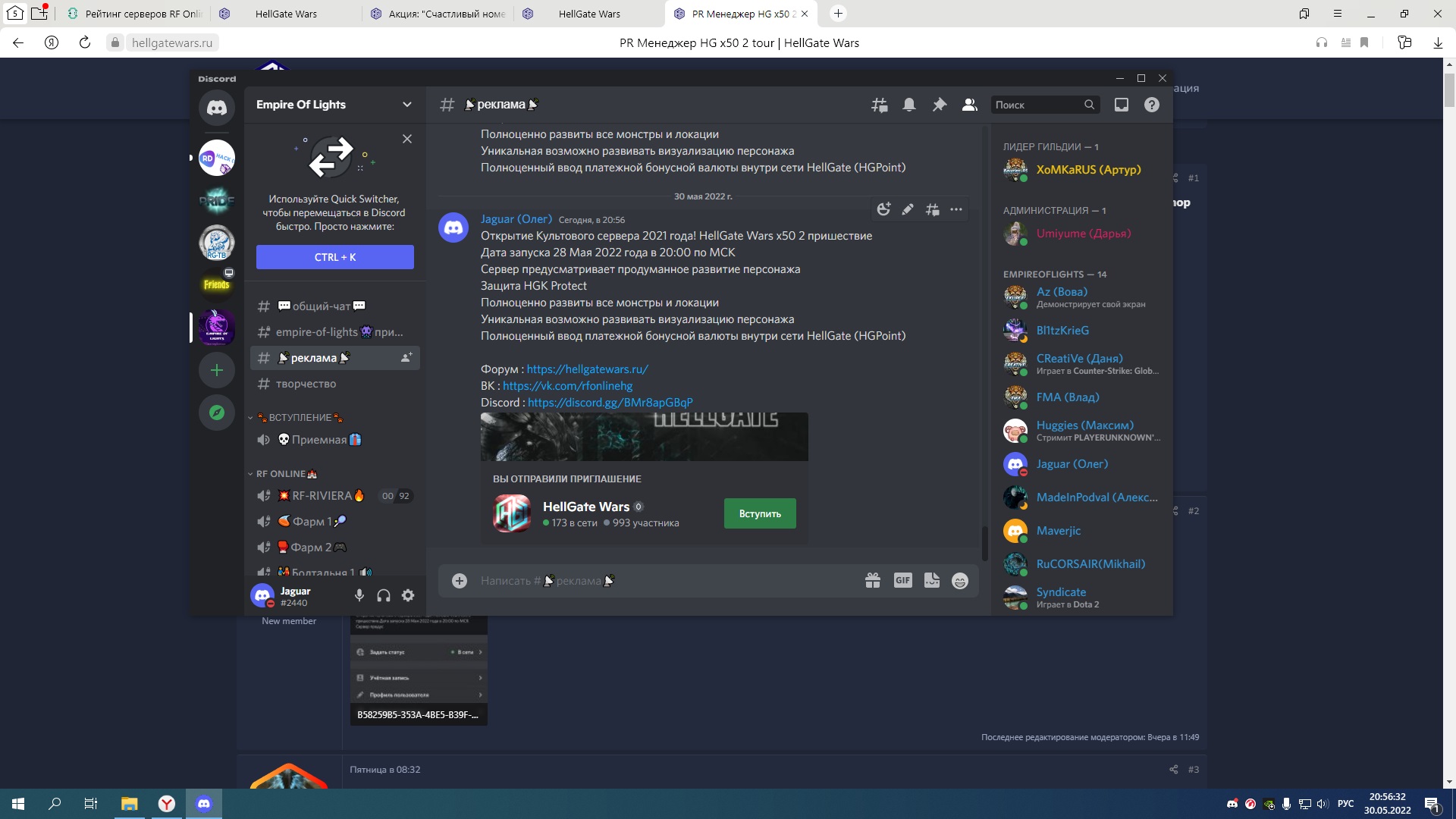Open the Threads icon in channel header

(880, 105)
